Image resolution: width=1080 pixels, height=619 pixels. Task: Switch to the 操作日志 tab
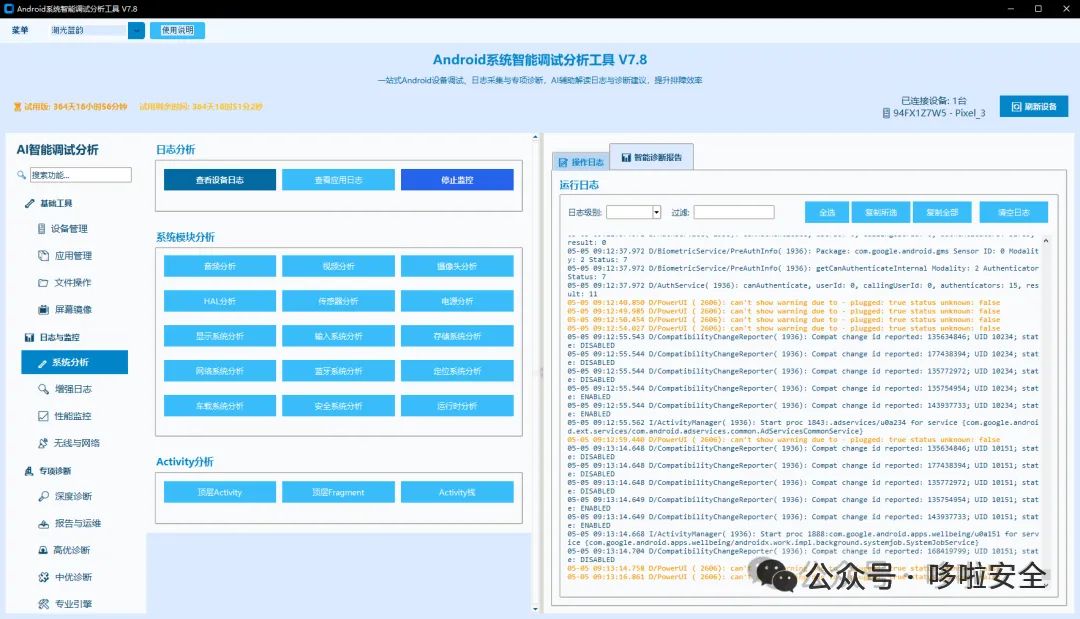pos(581,162)
